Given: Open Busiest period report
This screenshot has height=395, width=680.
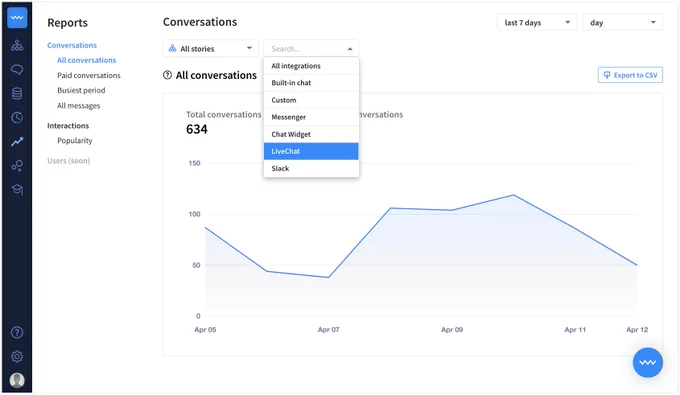Looking at the screenshot, I should (x=81, y=91).
